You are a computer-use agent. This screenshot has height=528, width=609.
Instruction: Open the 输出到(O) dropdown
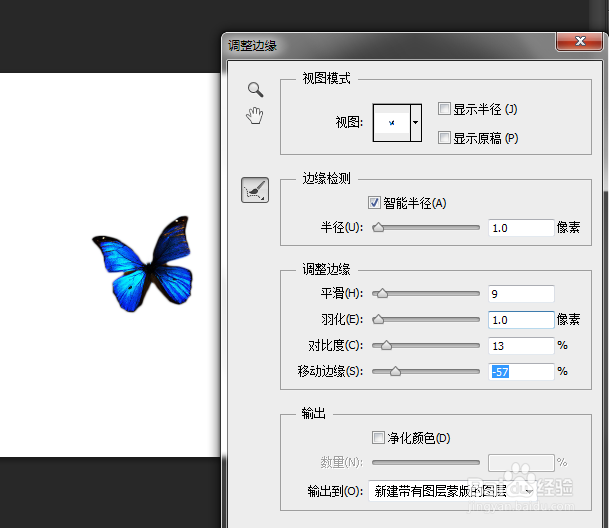pos(452,491)
